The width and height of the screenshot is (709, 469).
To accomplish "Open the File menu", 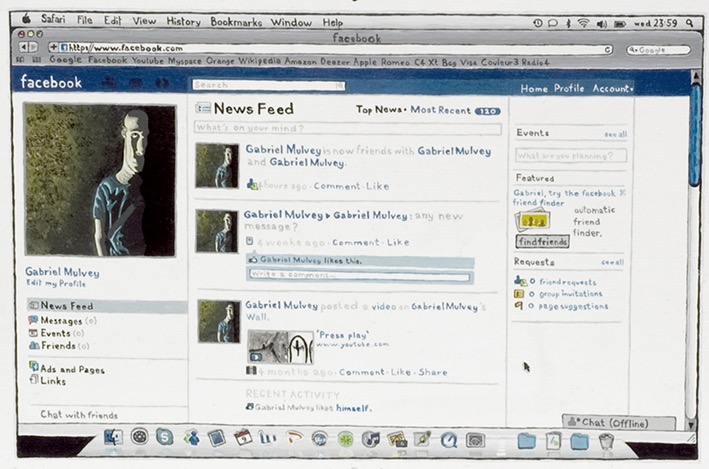I will tap(85, 20).
